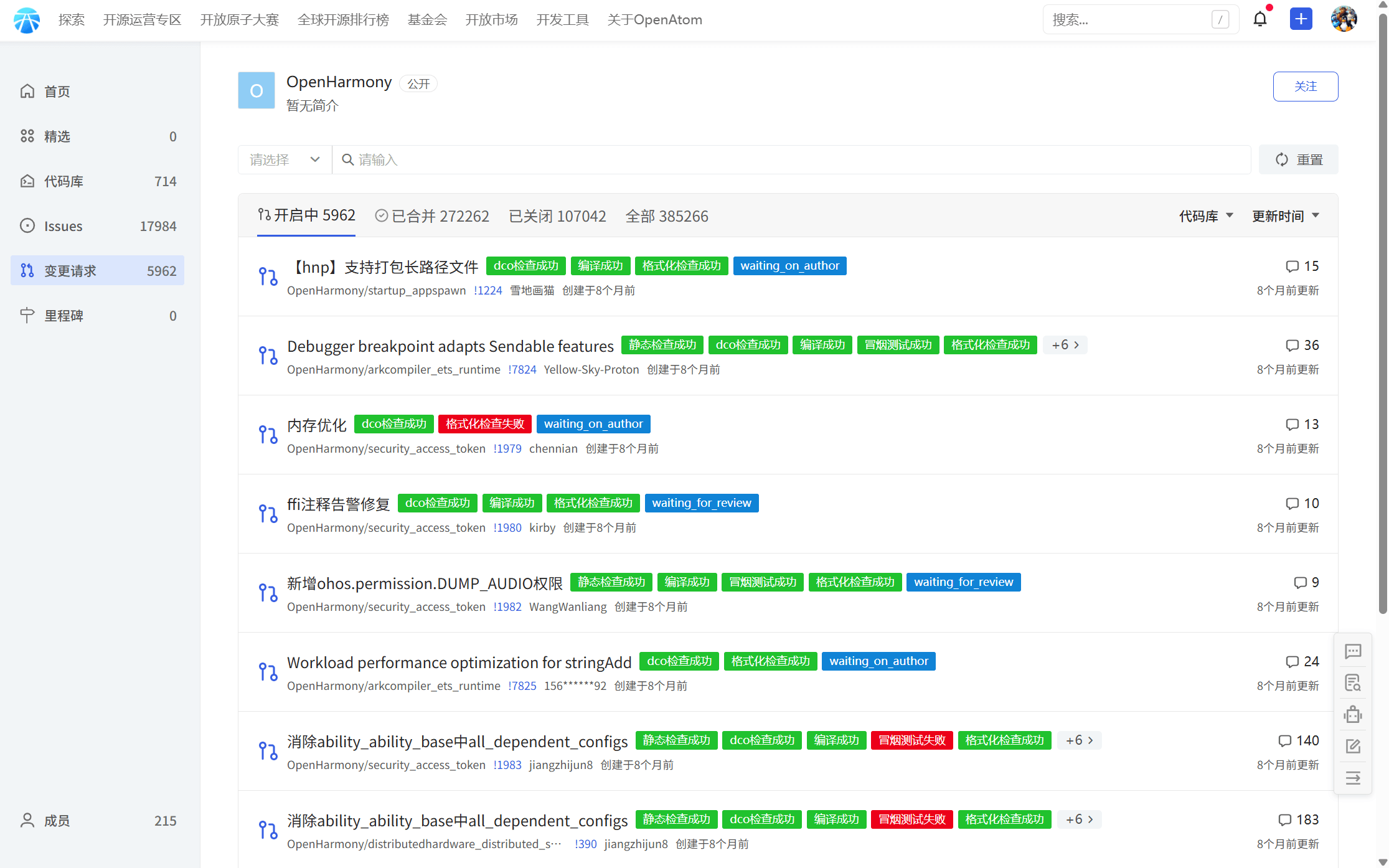Click the Issues circle icon in sidebar
Viewport: 1389px width, 868px height.
coord(27,226)
